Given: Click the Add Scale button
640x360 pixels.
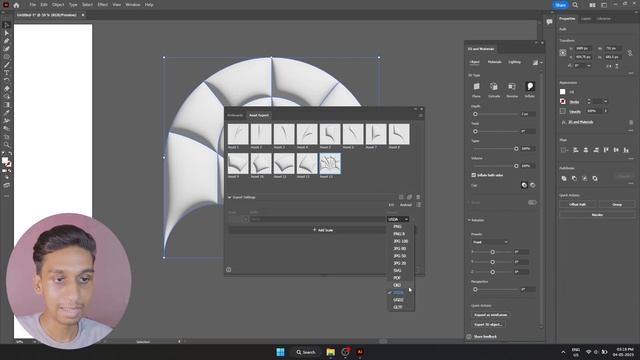Looking at the screenshot, I should point(323,230).
